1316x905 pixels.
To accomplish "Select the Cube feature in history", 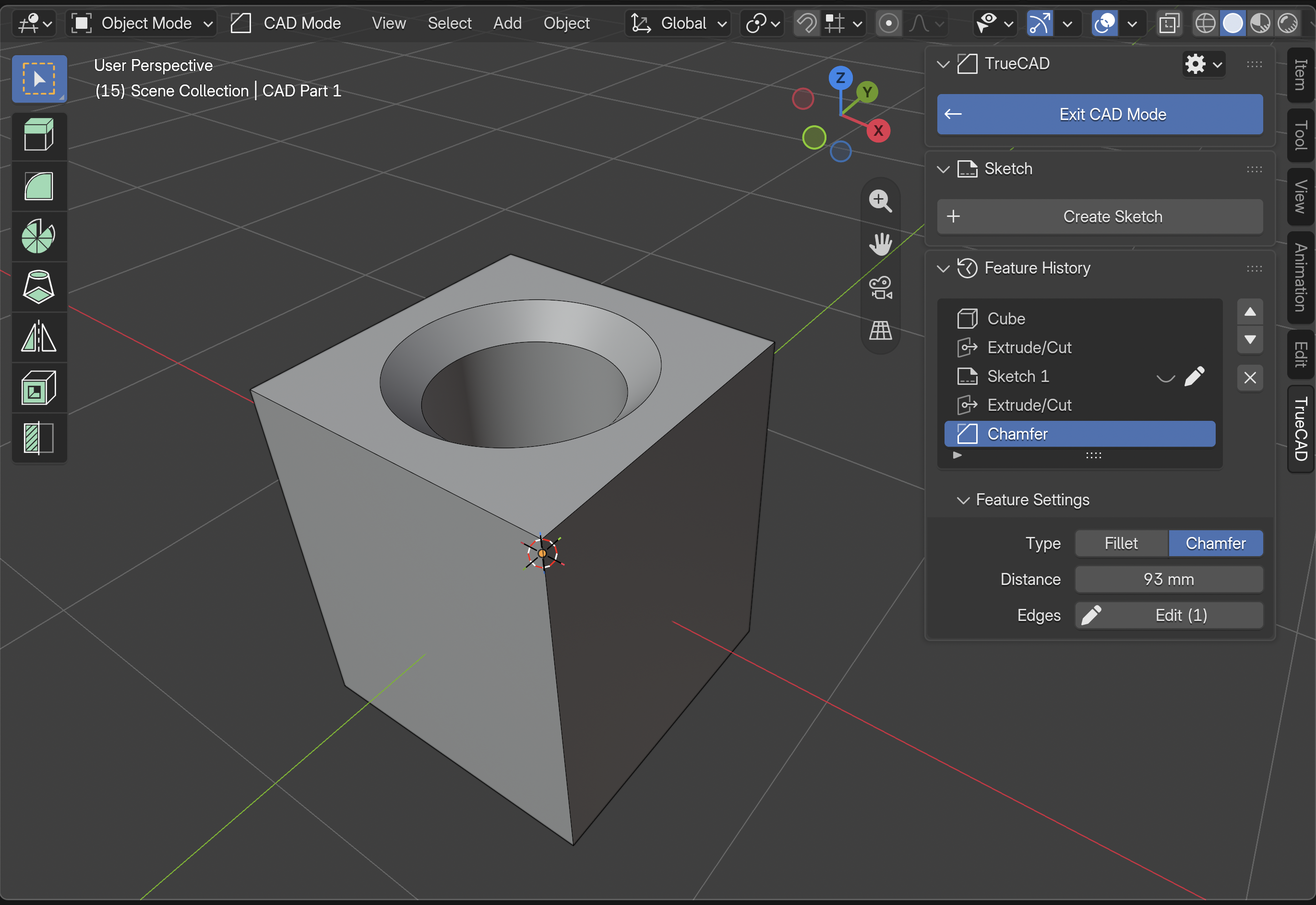I will pos(1079,319).
